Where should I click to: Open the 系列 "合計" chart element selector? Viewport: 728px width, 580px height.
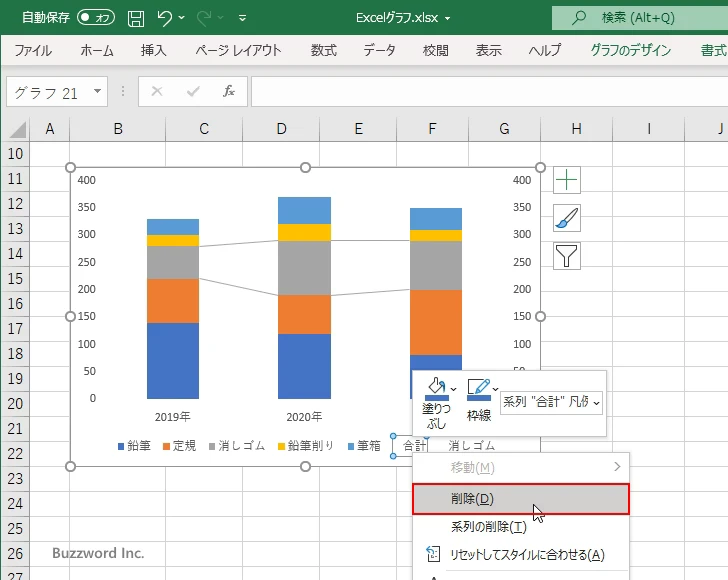click(x=552, y=402)
